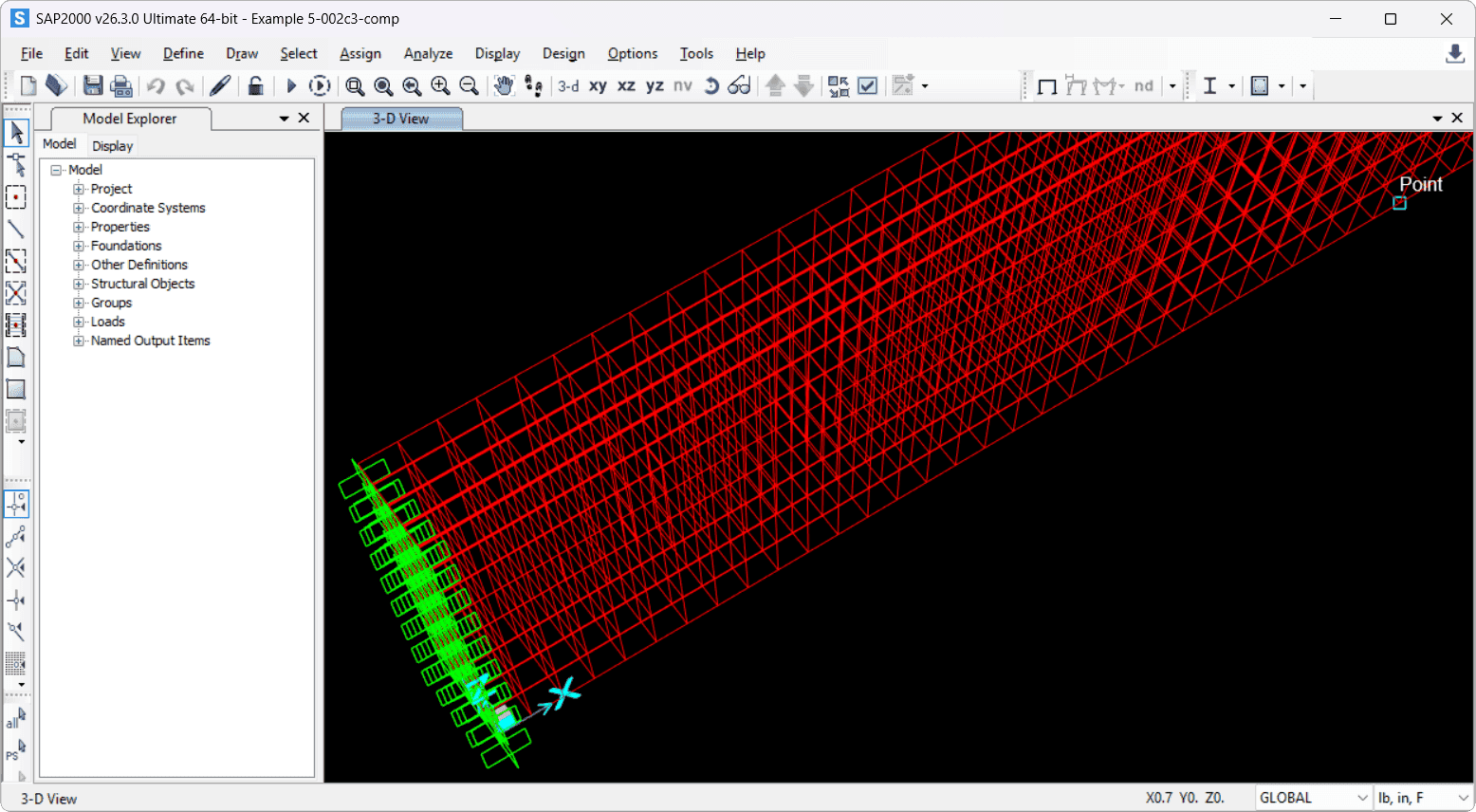Run analysis with the play arrow icon
This screenshot has width=1476, height=812.
291,86
